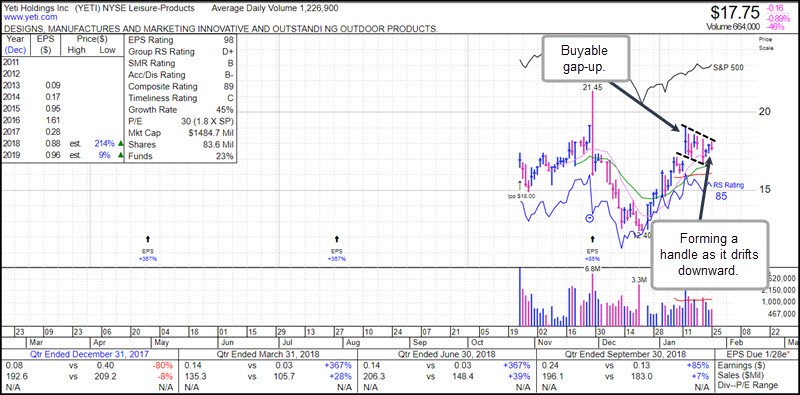Click the ipo $18.00 arrow marker
This screenshot has height=395, width=800.
(520, 185)
